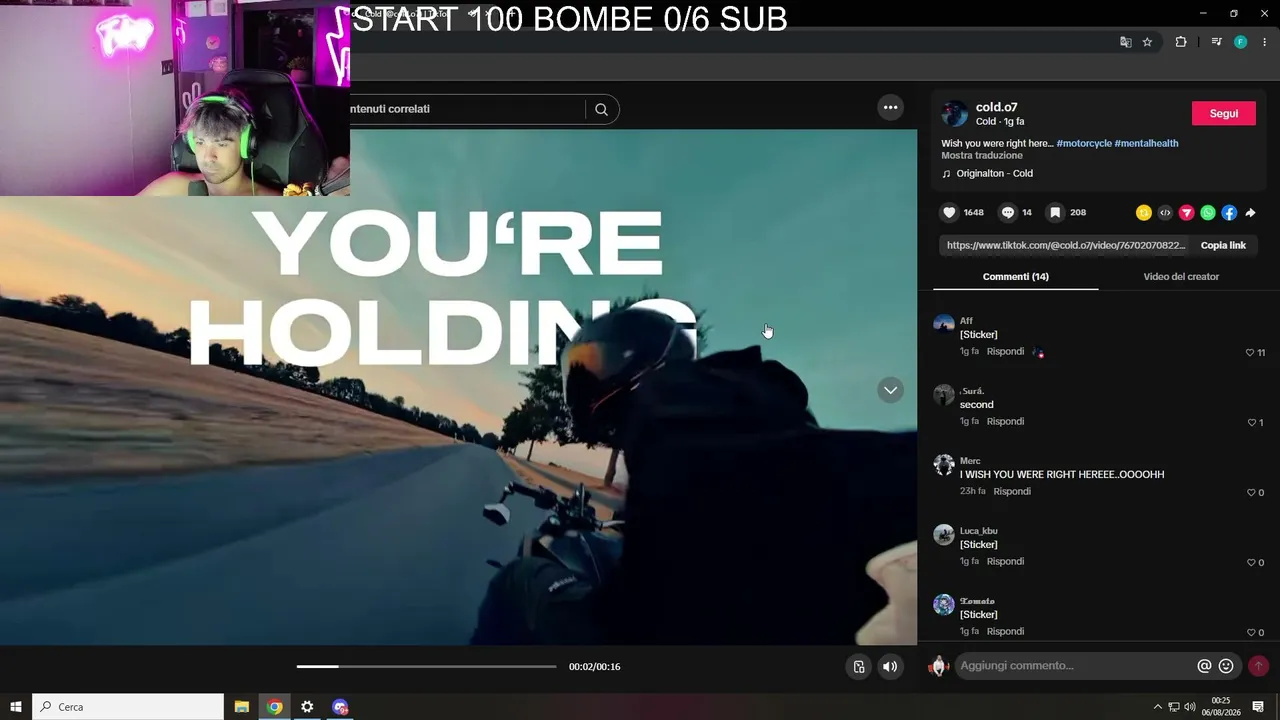
Task: Open Chrome extensions puzzle icon
Action: tap(1181, 42)
